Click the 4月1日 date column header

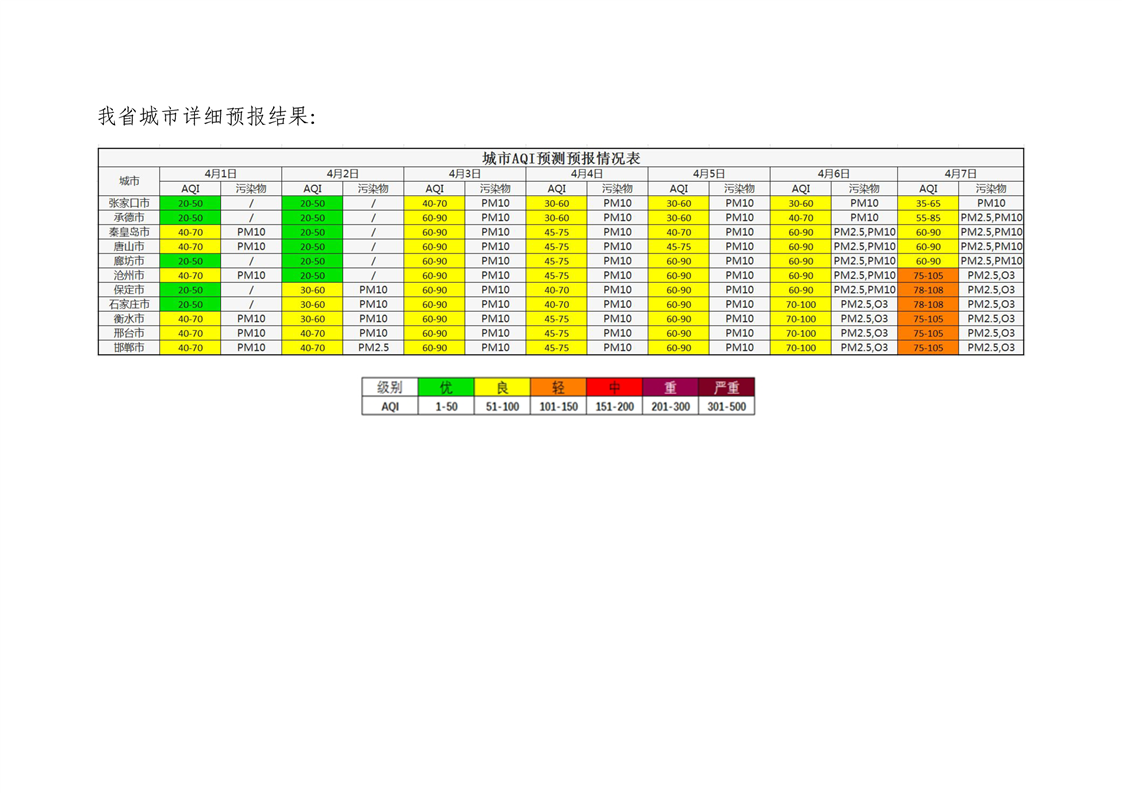point(220,174)
